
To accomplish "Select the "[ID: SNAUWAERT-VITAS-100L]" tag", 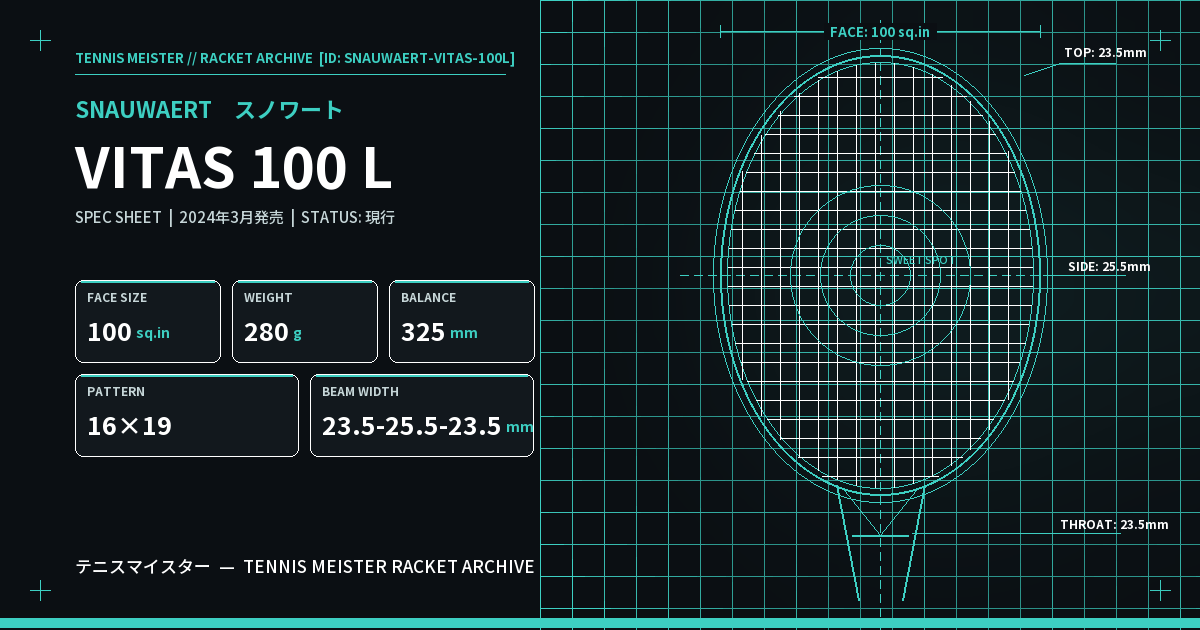I will (x=417, y=58).
